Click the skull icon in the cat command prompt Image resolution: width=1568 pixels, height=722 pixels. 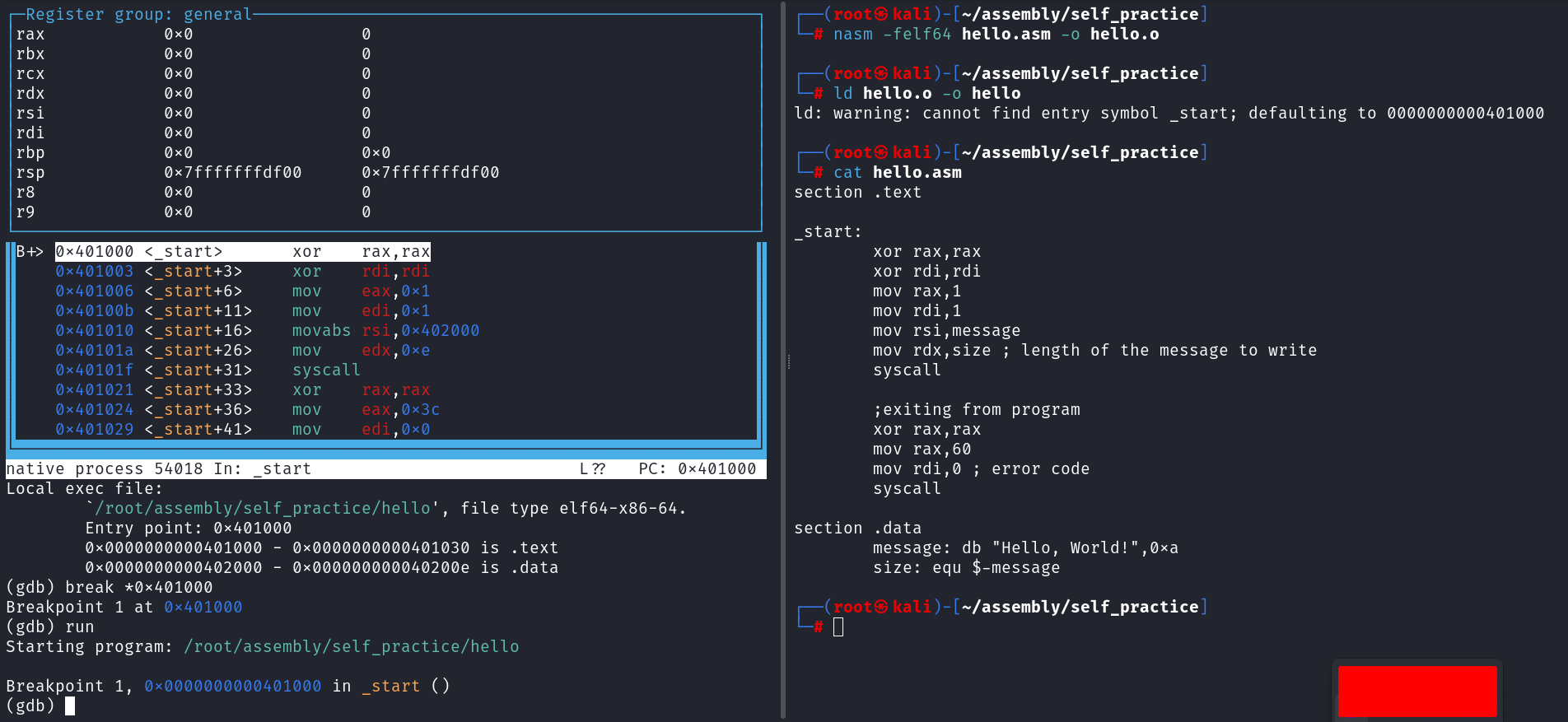coord(880,152)
